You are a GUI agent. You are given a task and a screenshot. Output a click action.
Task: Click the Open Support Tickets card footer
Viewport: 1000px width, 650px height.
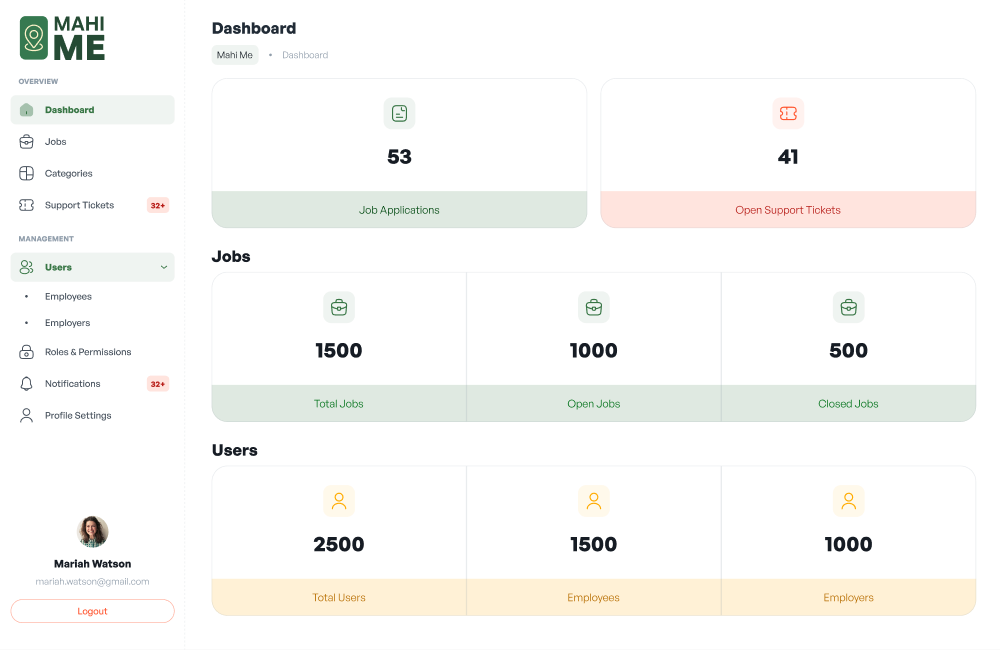788,210
